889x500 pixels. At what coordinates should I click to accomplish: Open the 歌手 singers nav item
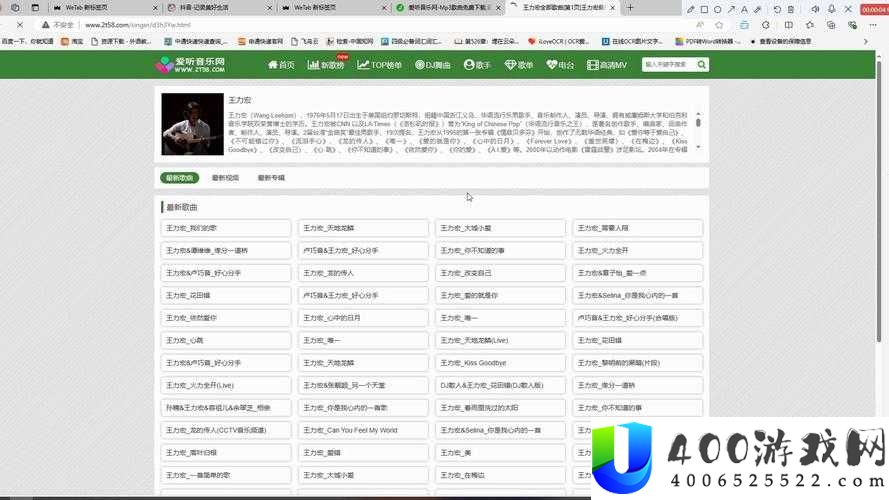[477, 65]
